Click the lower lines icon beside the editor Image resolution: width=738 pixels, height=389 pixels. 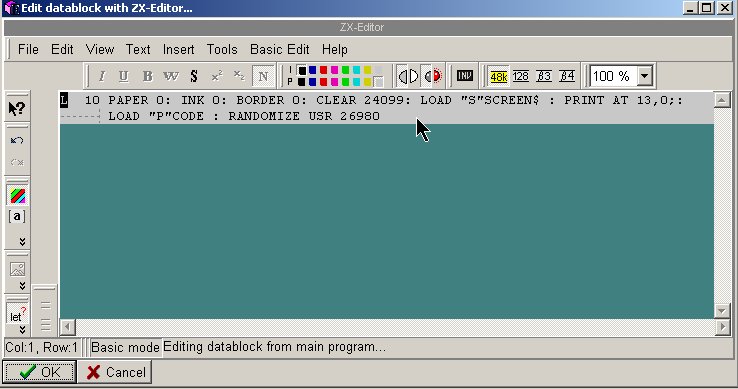(x=45, y=324)
